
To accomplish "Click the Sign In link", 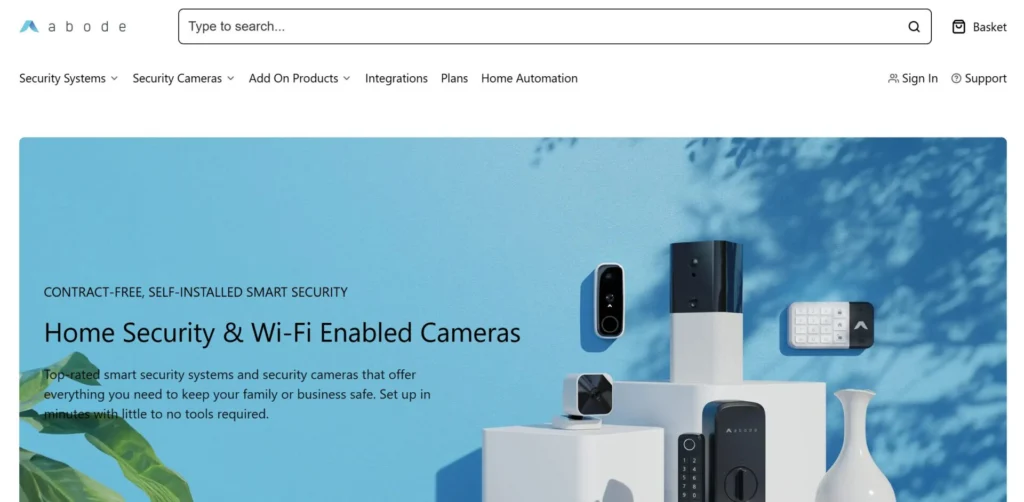I will pos(920,78).
